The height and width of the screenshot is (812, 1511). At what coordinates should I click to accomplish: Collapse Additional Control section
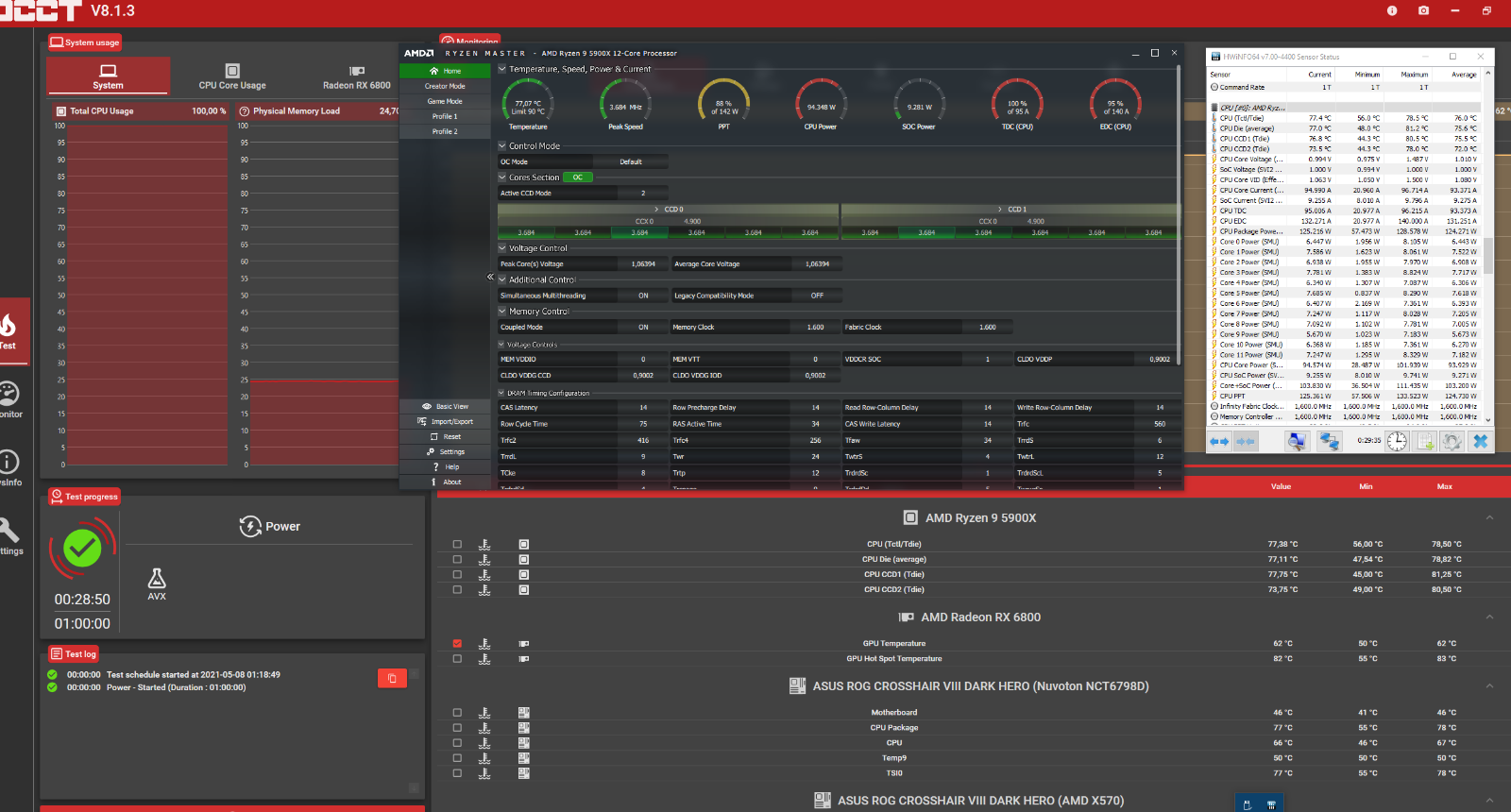click(x=502, y=279)
